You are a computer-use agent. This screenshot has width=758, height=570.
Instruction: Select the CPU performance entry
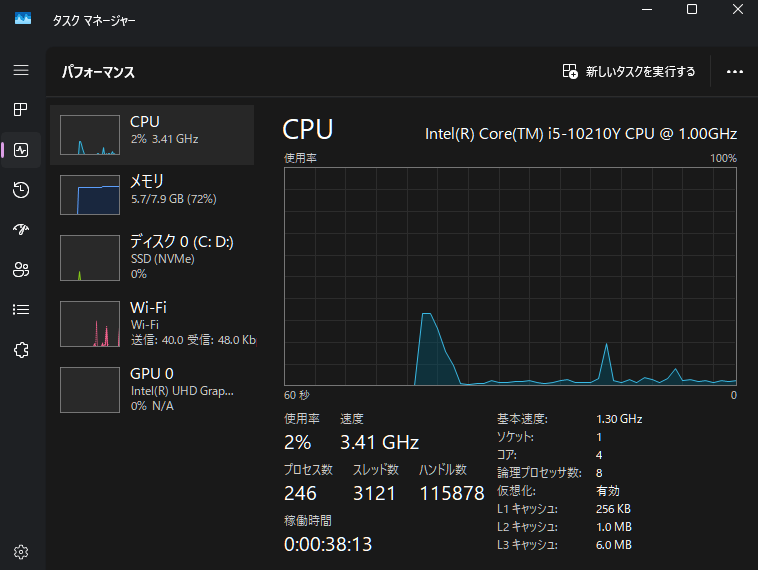coord(152,135)
